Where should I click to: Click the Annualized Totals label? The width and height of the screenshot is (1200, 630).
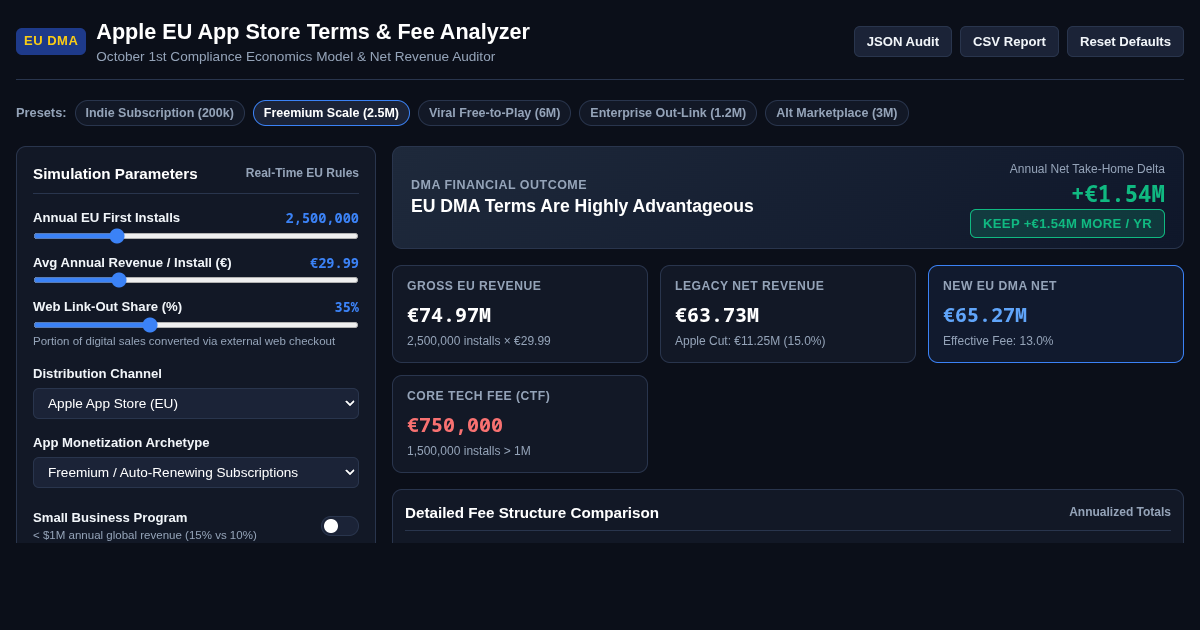1120,512
